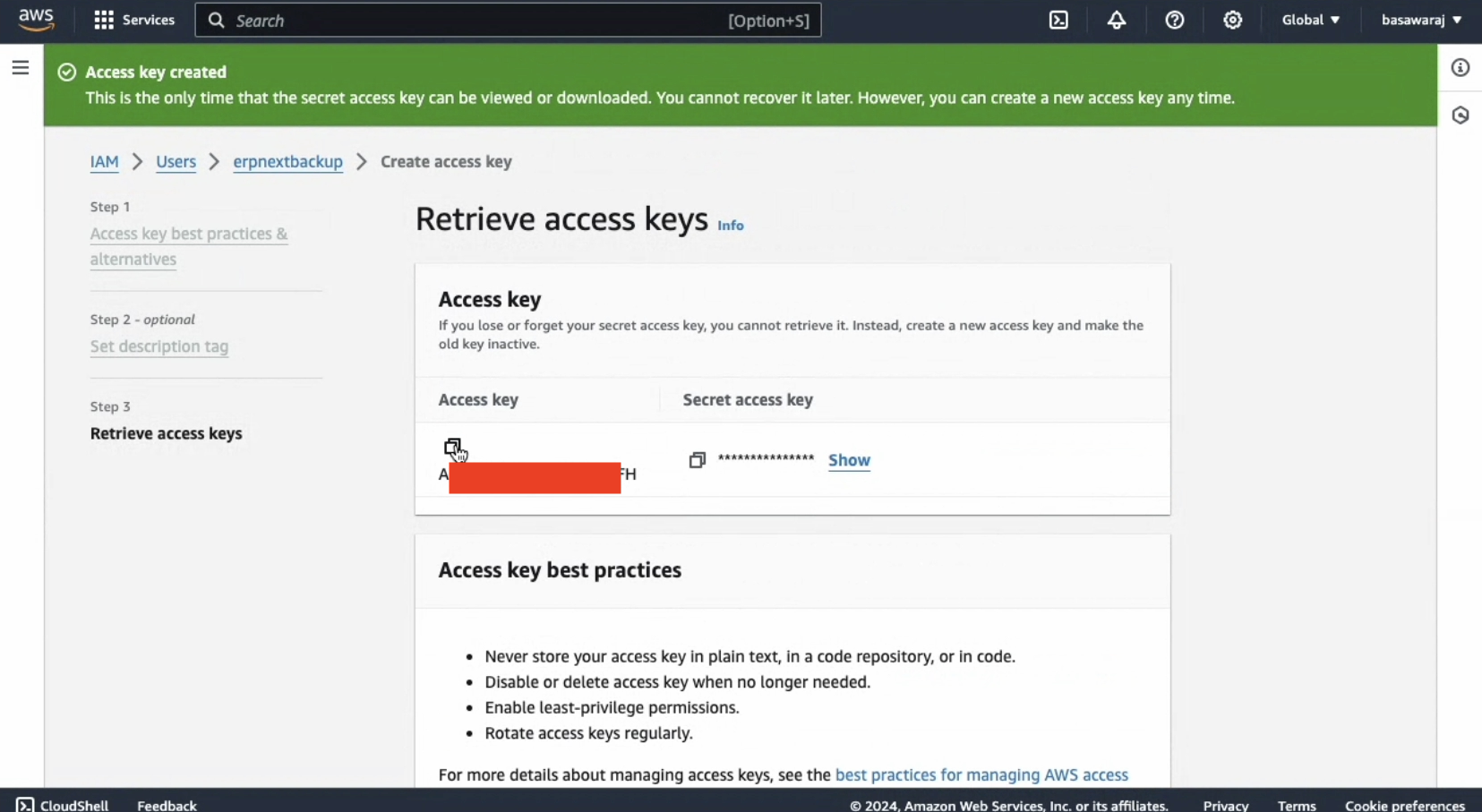Click the 'Access key best practices' heading
Screen dimensions: 1482x812
click(560, 570)
